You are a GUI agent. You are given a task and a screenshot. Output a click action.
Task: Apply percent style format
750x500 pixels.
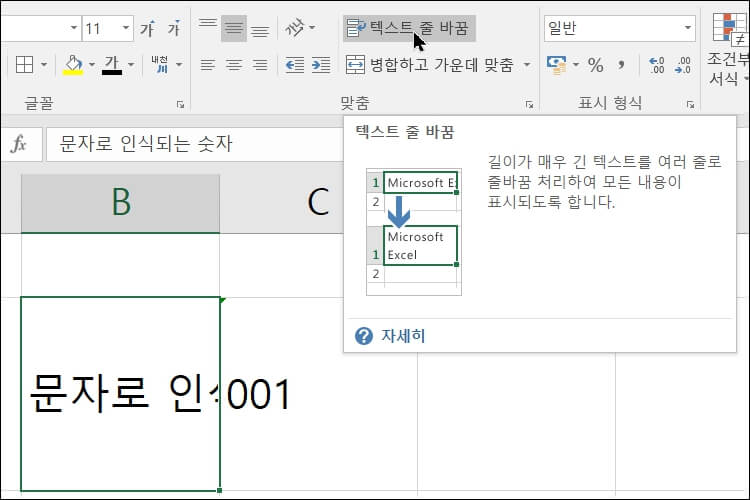click(x=596, y=65)
